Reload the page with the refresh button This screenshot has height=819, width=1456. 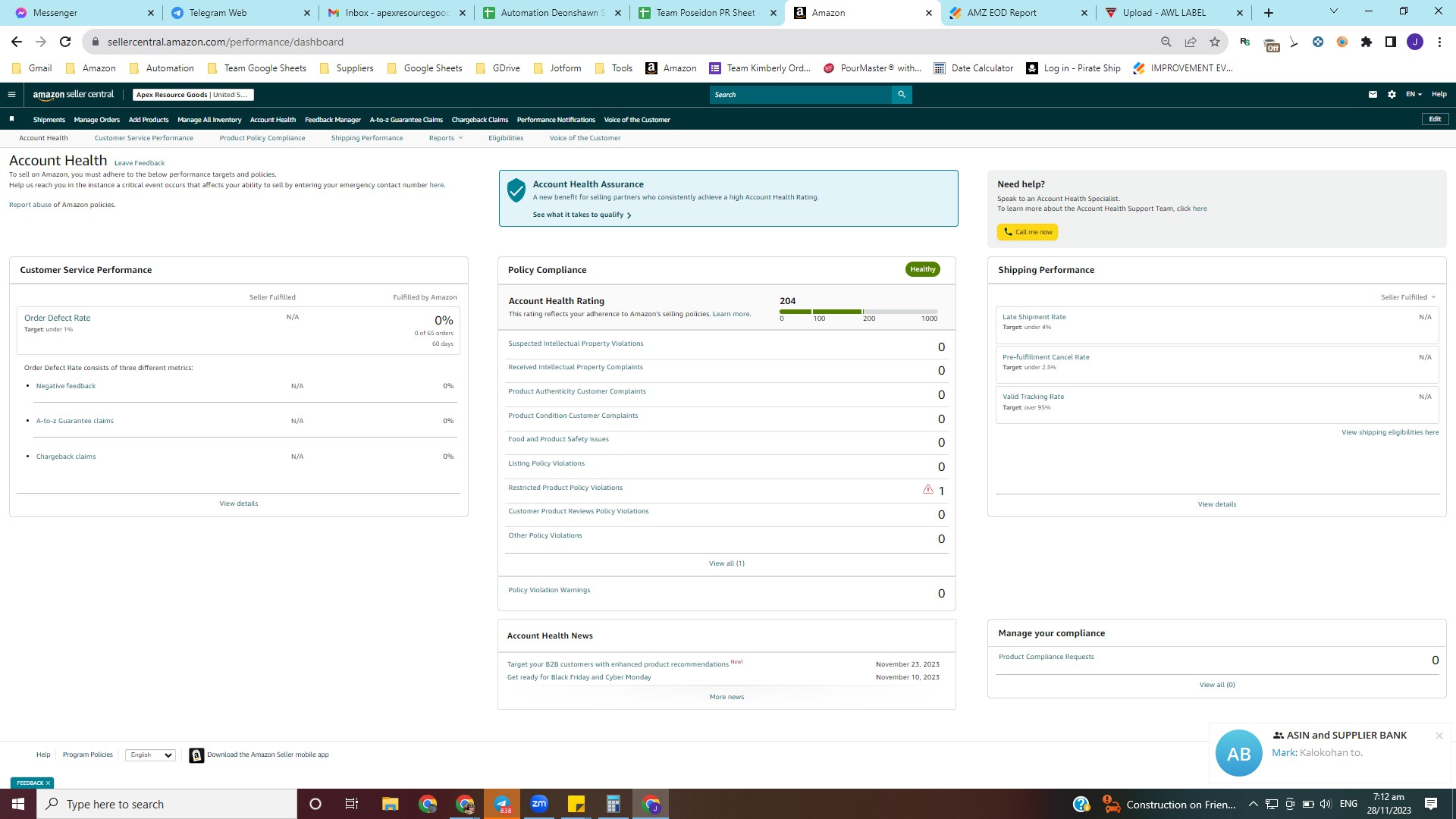click(65, 42)
